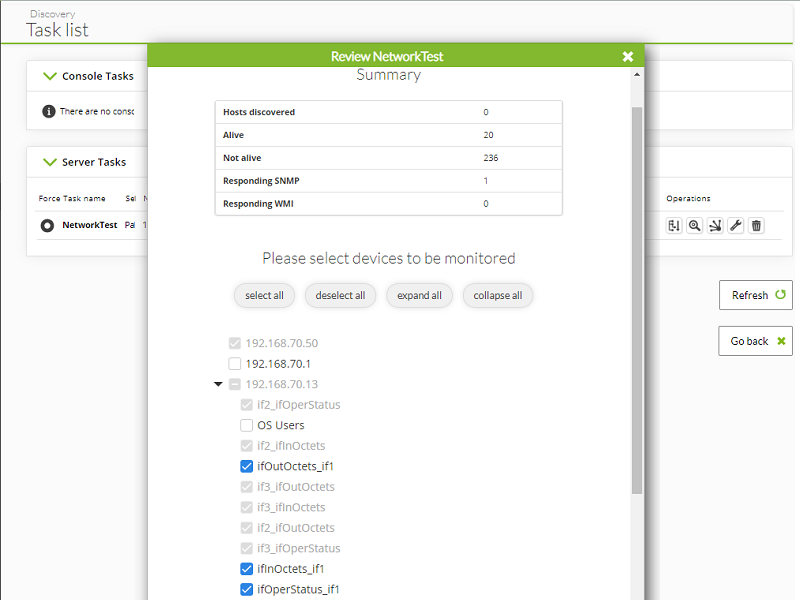Collapse the Server Tasks section
The width and height of the screenshot is (800, 600).
pyautogui.click(x=50, y=162)
